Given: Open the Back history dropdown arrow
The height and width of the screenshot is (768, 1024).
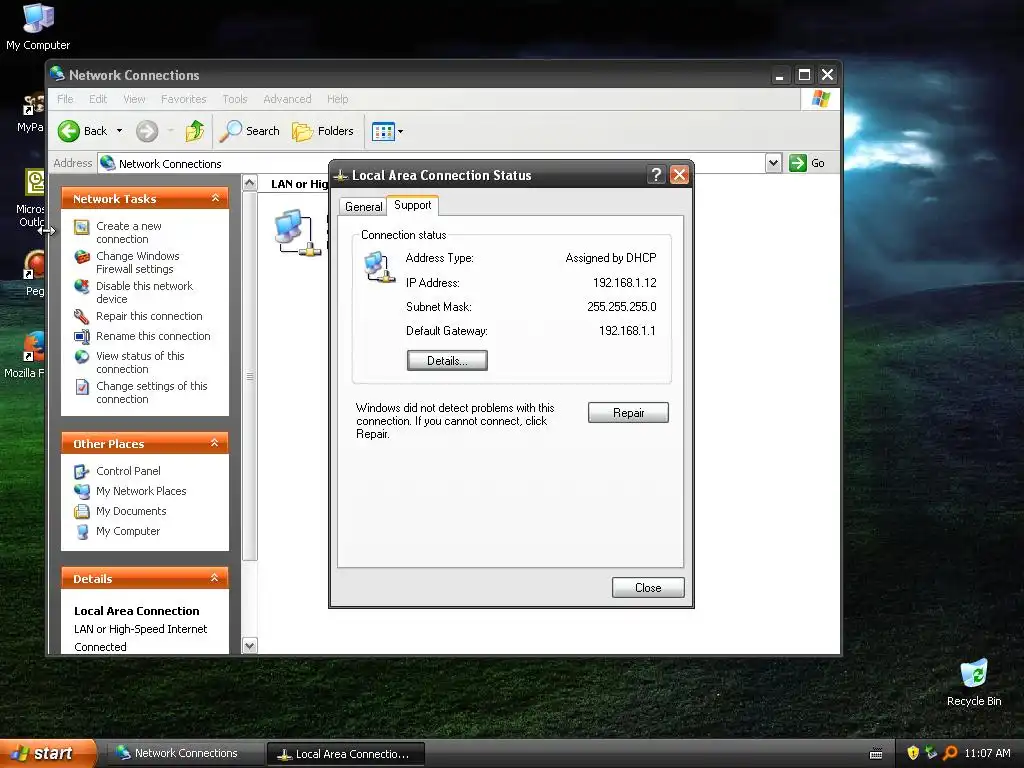Looking at the screenshot, I should [x=120, y=131].
